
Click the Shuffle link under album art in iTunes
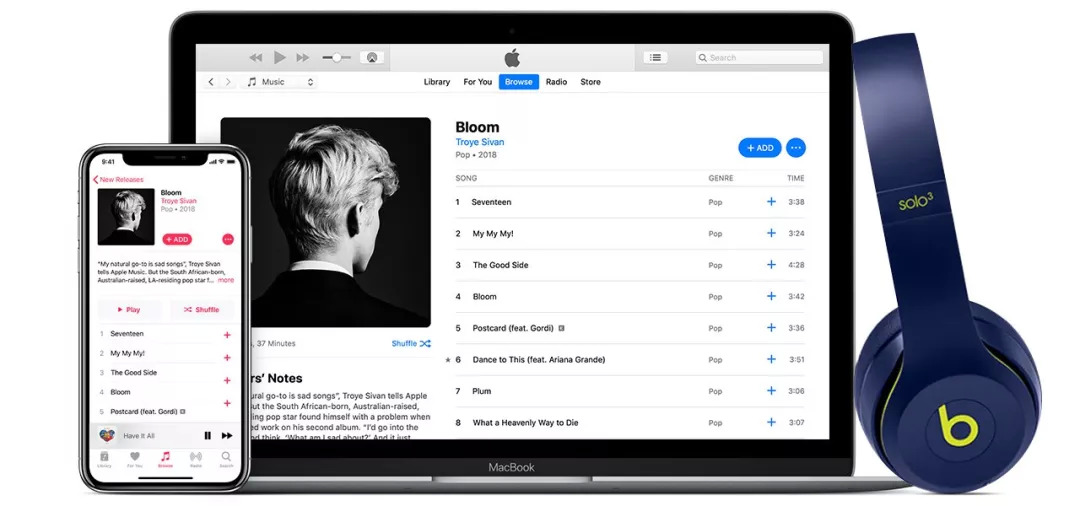tap(411, 344)
